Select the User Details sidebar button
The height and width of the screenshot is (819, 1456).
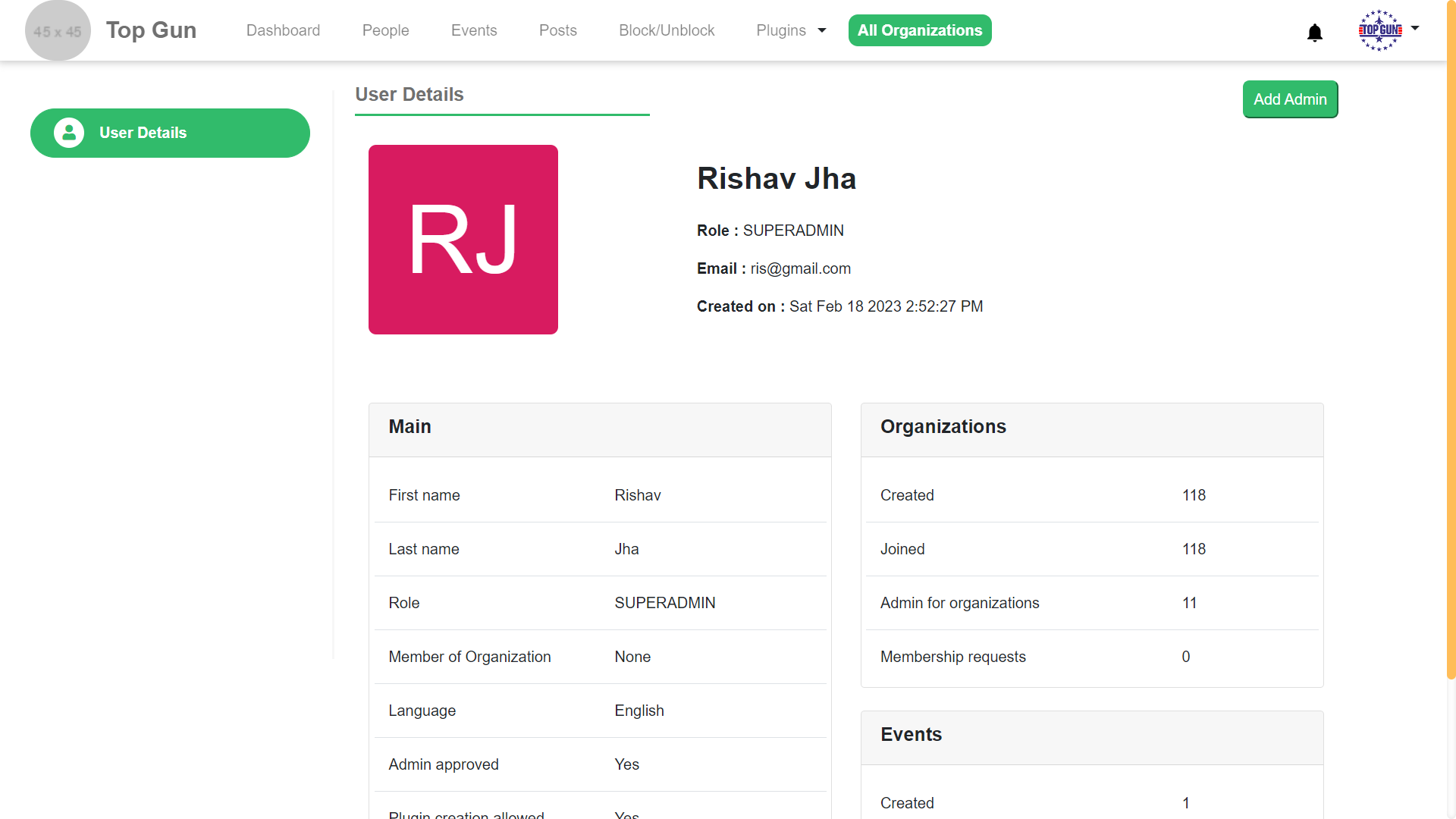pyautogui.click(x=170, y=133)
